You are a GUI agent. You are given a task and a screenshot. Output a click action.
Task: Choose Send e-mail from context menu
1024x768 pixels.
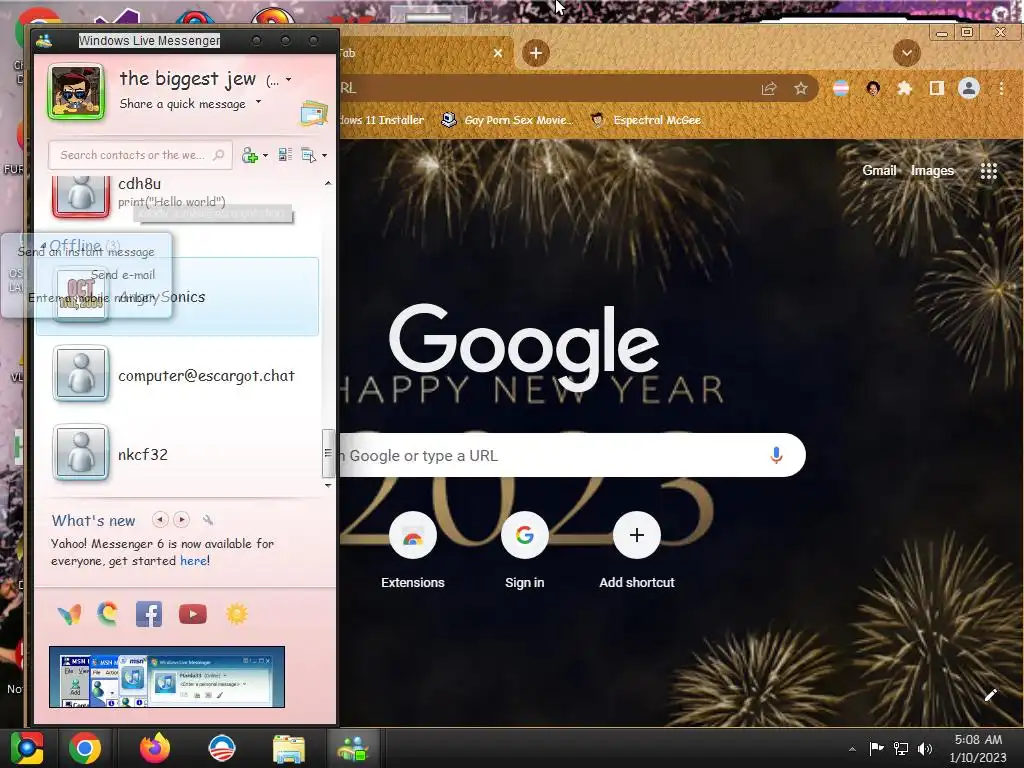tap(123, 274)
